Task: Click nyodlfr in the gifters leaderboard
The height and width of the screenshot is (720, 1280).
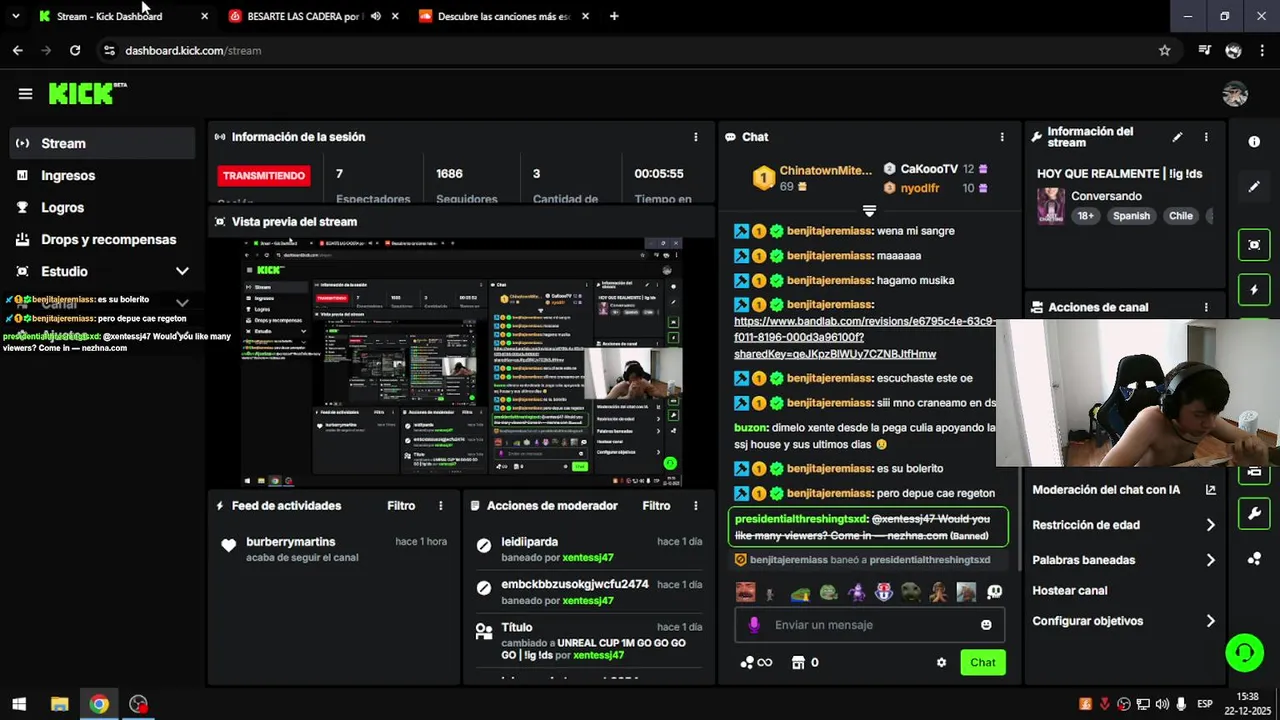Action: pos(920,188)
